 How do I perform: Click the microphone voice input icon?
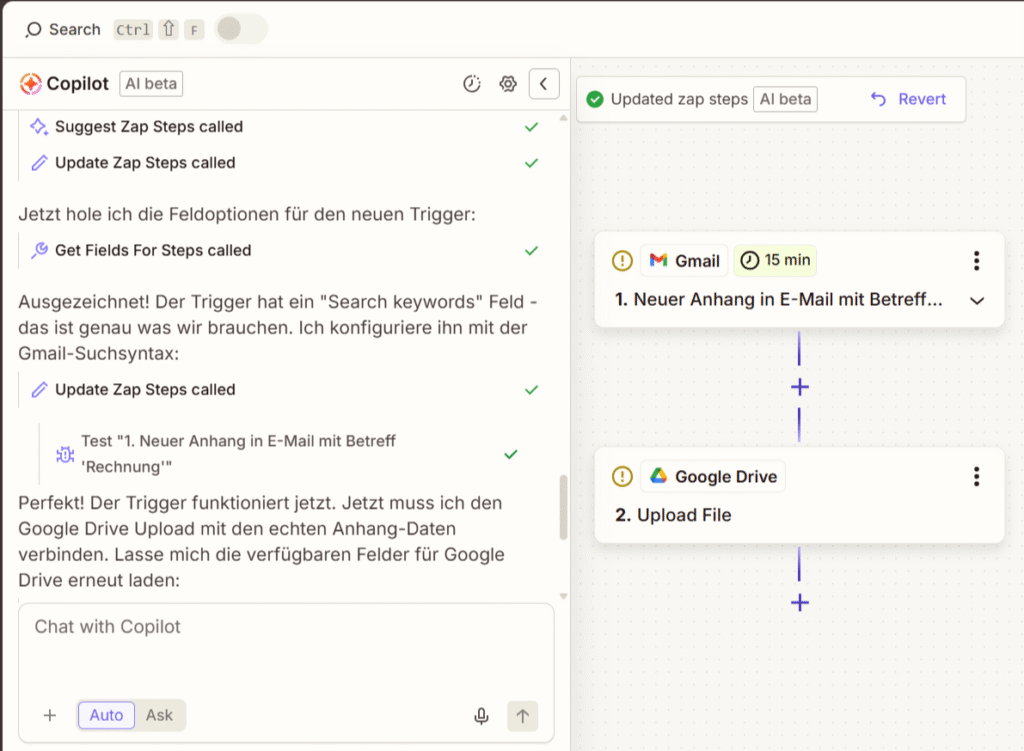[481, 715]
